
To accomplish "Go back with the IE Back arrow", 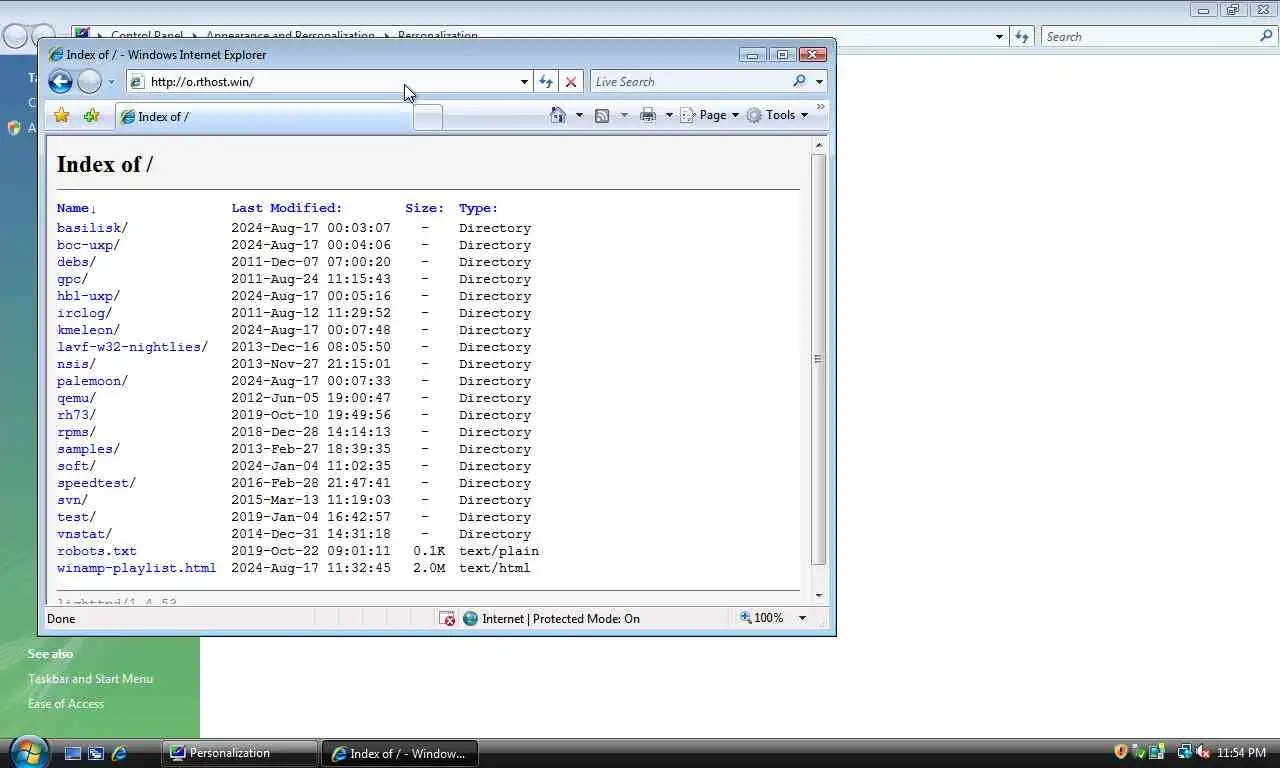I will [x=60, y=82].
